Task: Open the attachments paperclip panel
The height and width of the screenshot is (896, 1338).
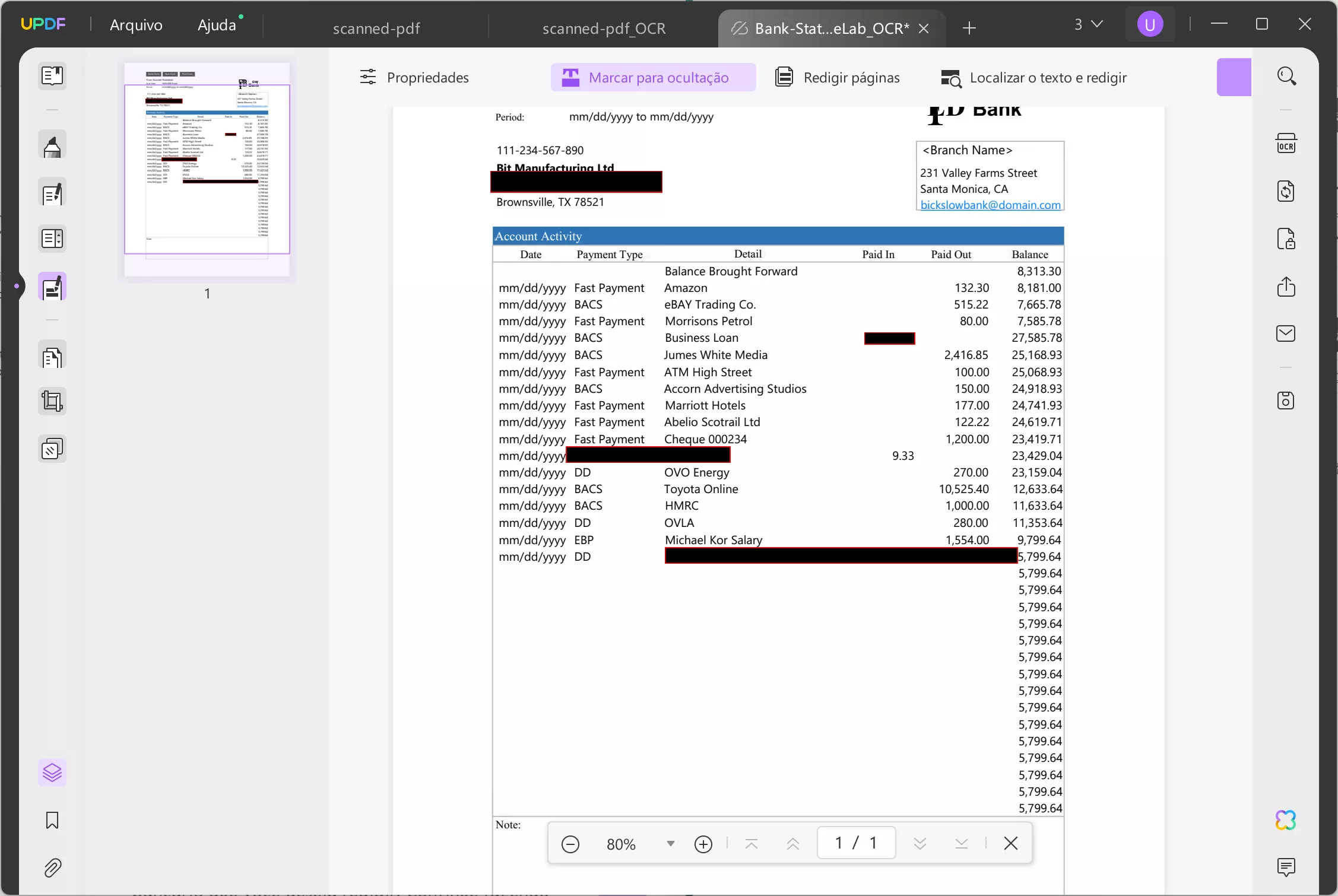Action: (x=52, y=868)
